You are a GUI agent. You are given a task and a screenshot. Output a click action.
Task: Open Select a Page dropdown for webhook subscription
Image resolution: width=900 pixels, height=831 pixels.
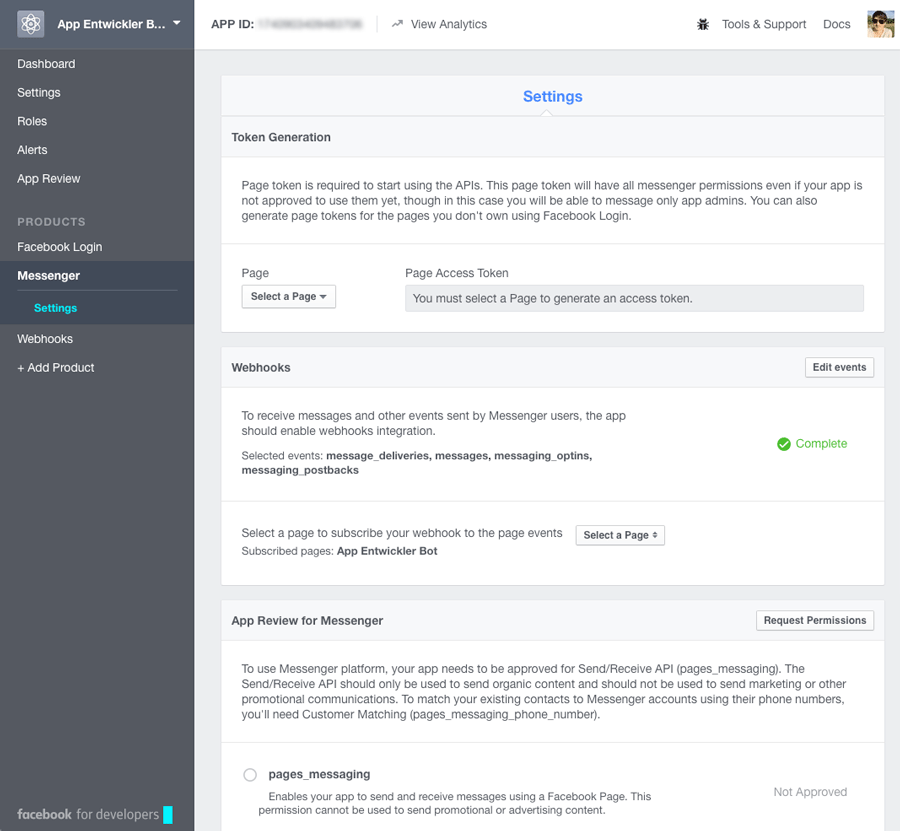click(x=620, y=535)
